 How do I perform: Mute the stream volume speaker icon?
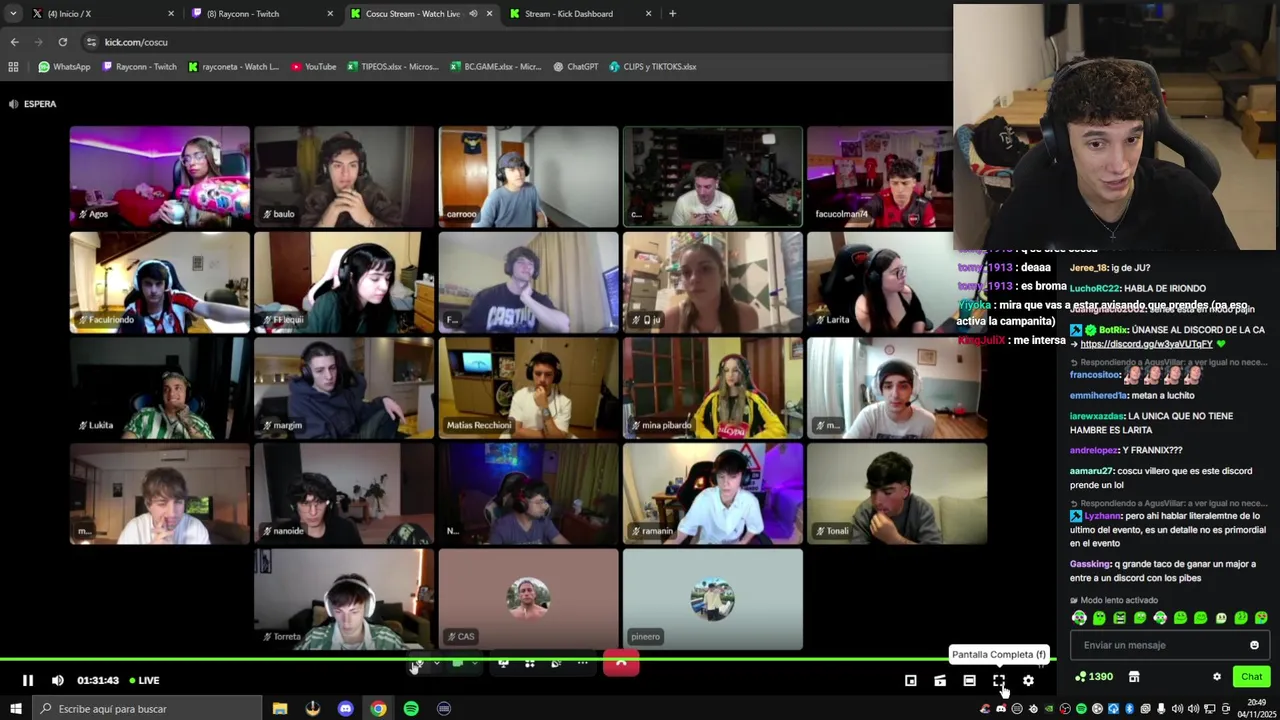coord(58,680)
